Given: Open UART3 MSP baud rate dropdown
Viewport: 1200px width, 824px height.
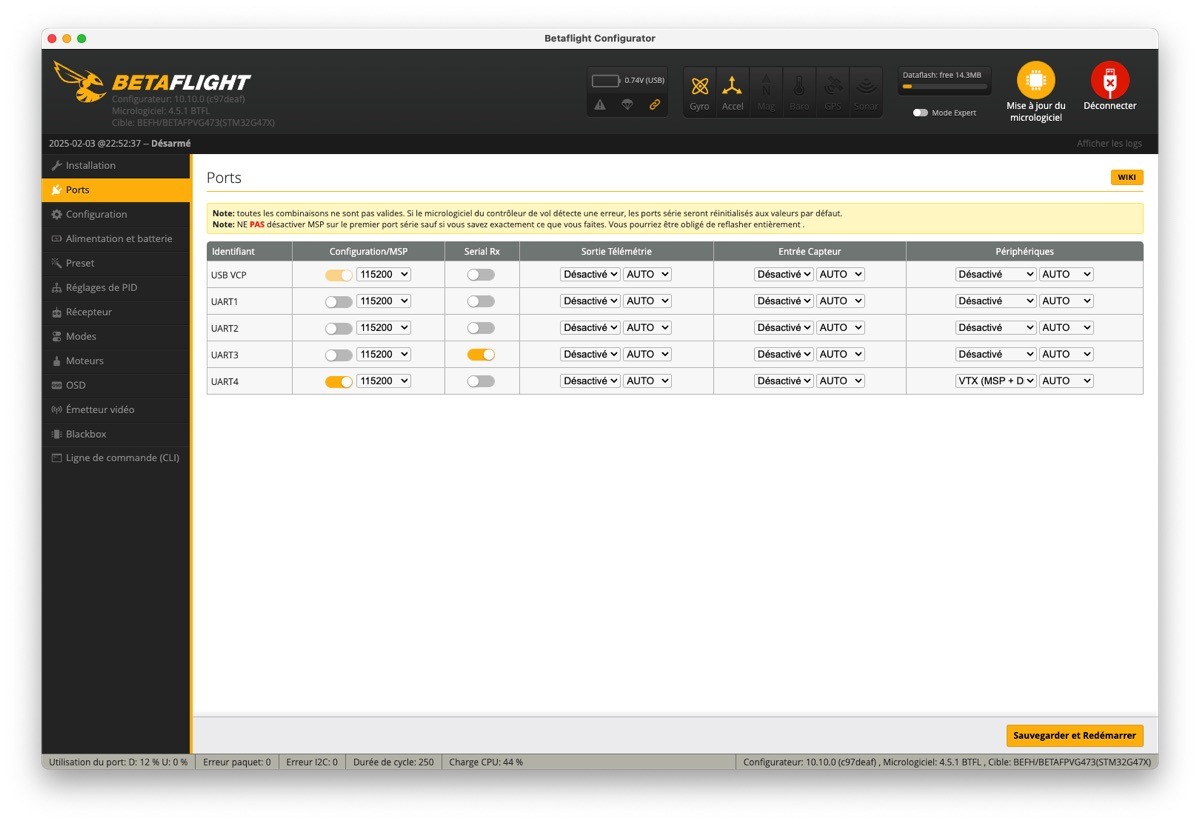Looking at the screenshot, I should (384, 354).
